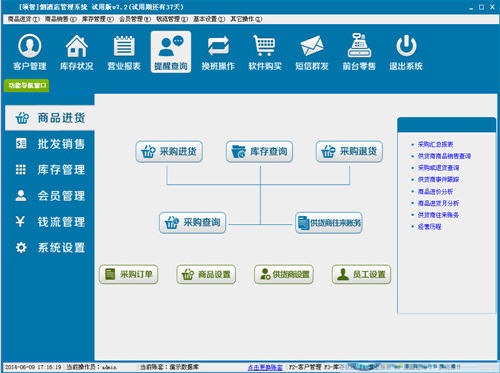Open 商品进价分析 link
Viewport: 500px width, 373px height.
435,192
